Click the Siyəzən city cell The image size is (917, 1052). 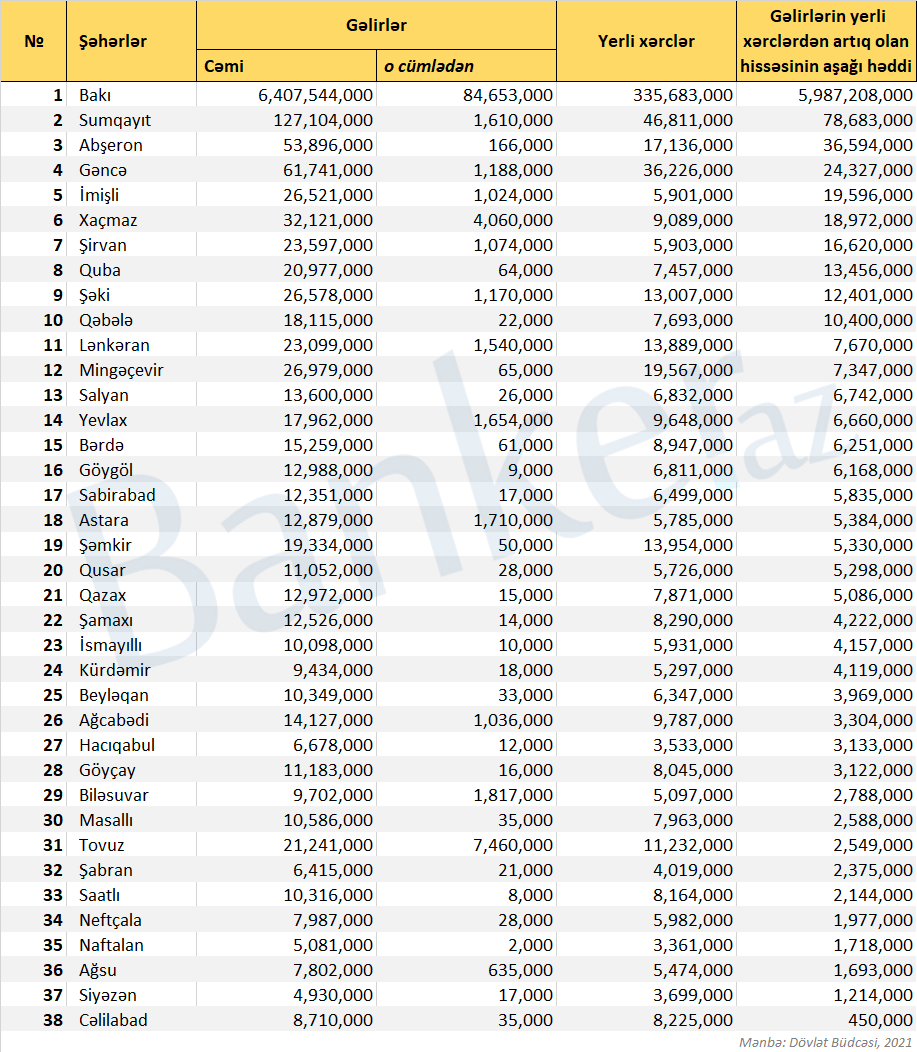pos(131,995)
